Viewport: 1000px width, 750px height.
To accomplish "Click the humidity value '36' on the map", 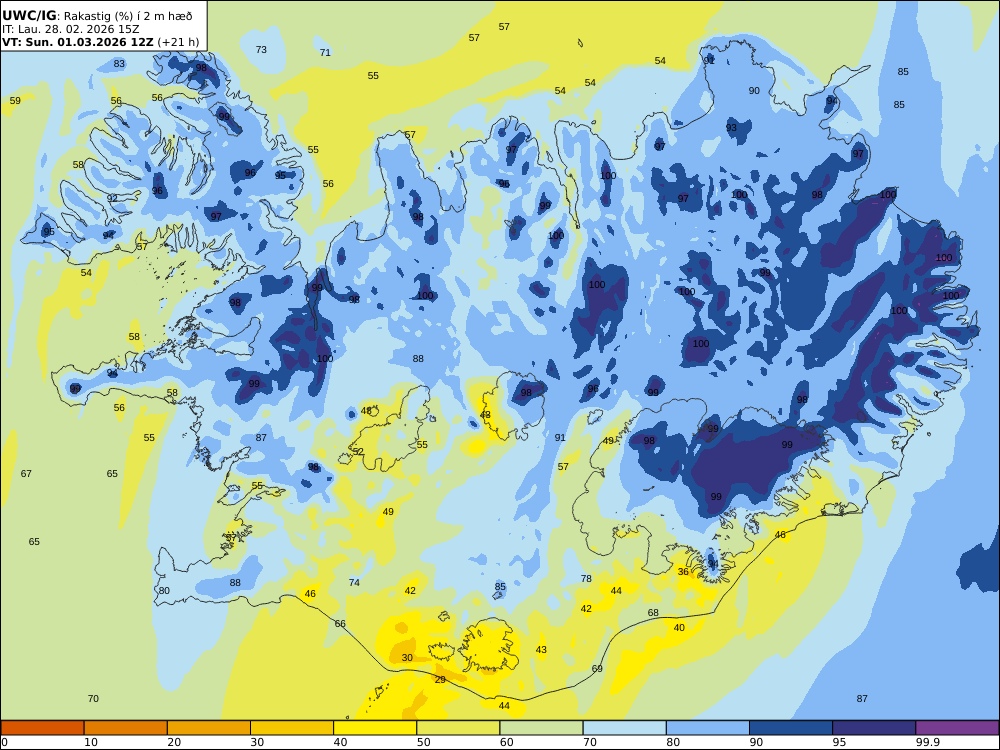I will click(x=683, y=572).
